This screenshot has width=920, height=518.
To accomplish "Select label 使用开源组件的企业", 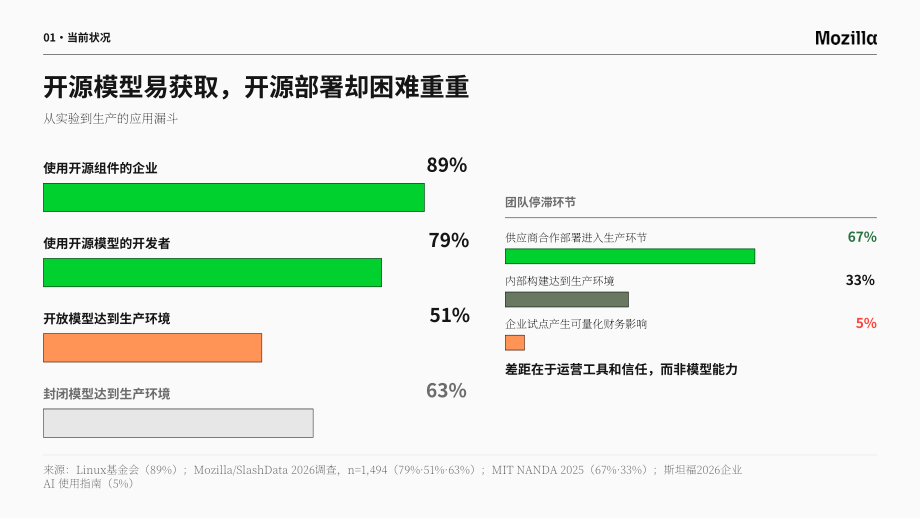I will click(100, 168).
